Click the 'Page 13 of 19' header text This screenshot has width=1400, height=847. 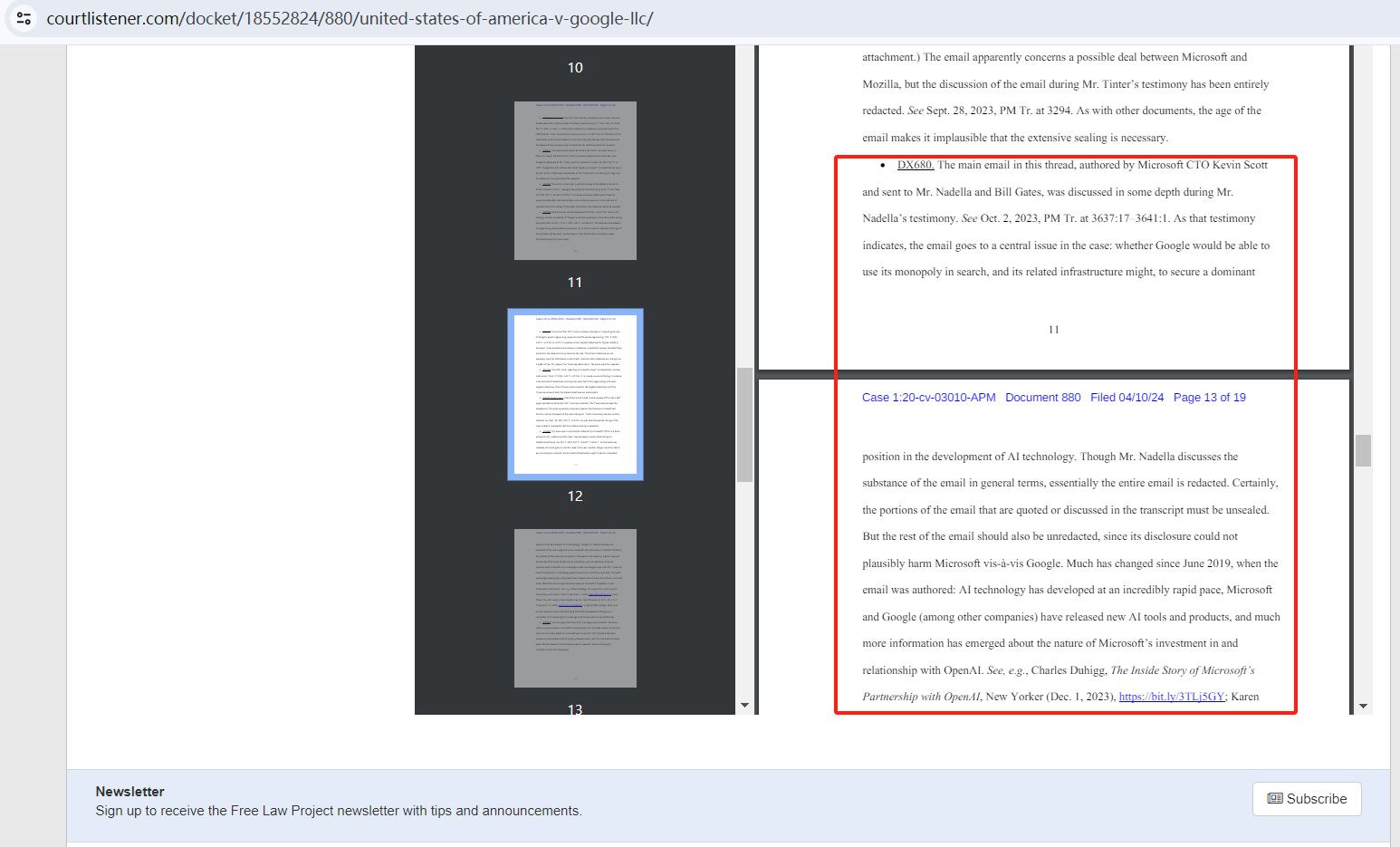tap(1209, 398)
